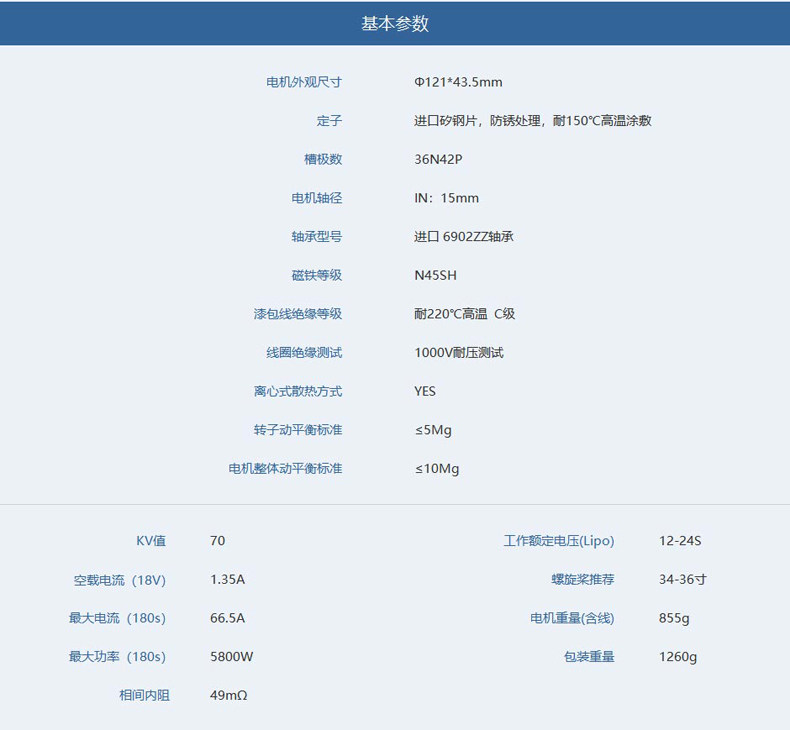Click the 进口 6902ZZ轴承 bearing value
This screenshot has height=730, width=790.
pos(464,237)
